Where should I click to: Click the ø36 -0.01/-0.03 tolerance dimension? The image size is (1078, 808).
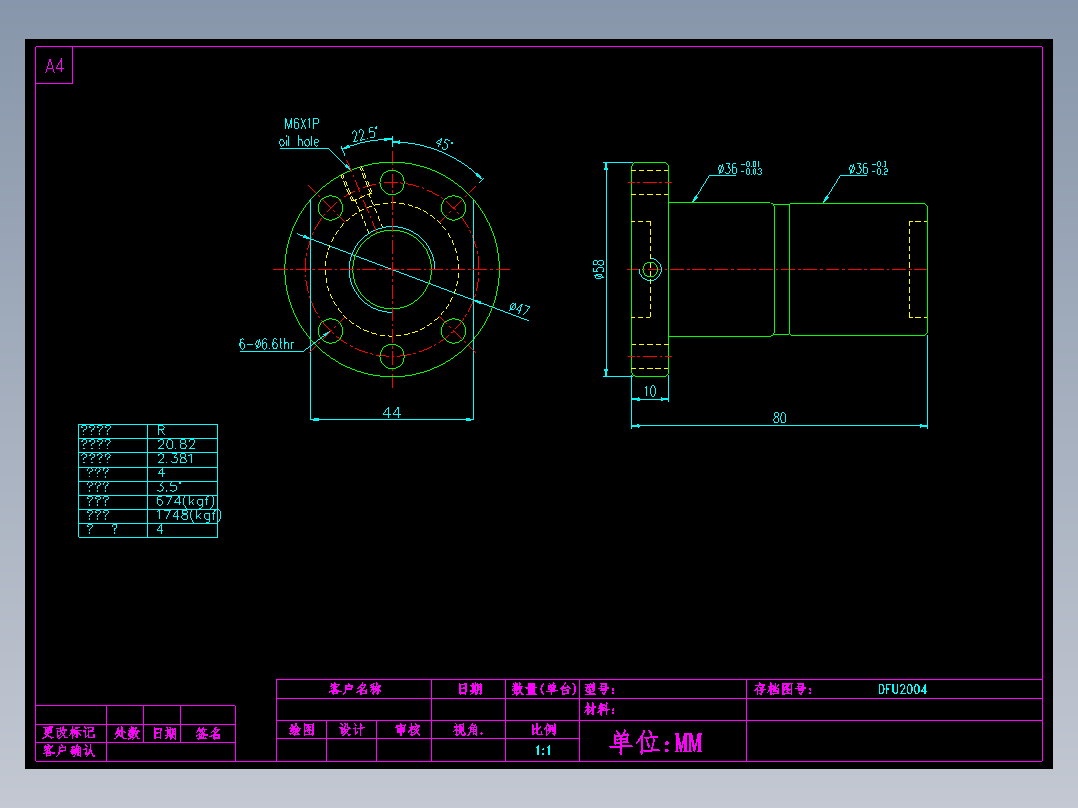(739, 168)
